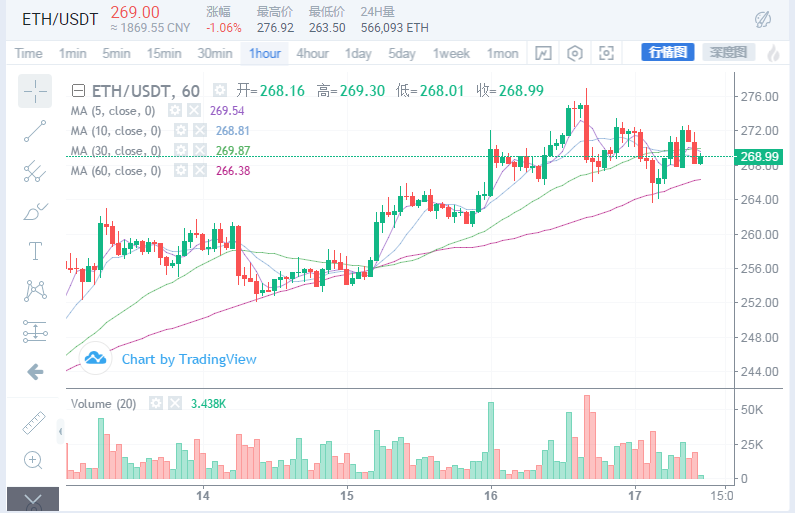Click the -1.06% change value

[x=224, y=28]
